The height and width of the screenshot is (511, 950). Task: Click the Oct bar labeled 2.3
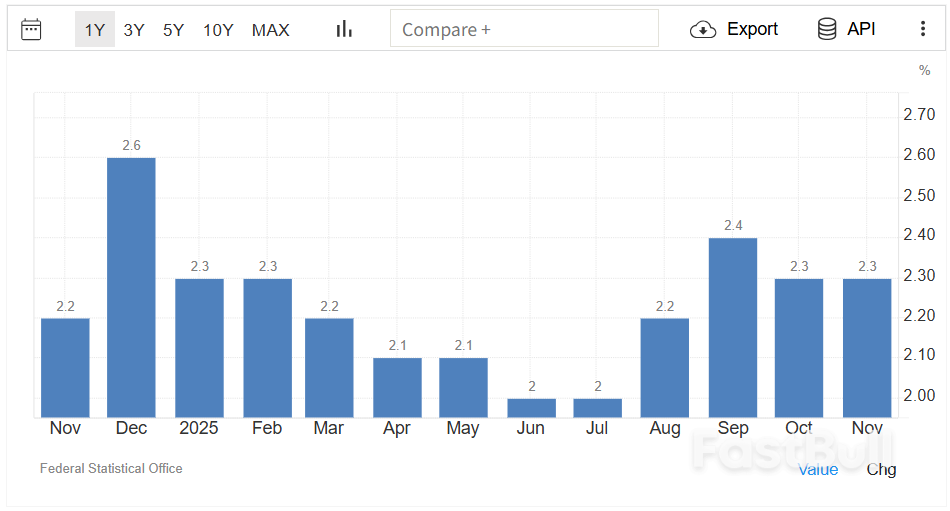[799, 348]
